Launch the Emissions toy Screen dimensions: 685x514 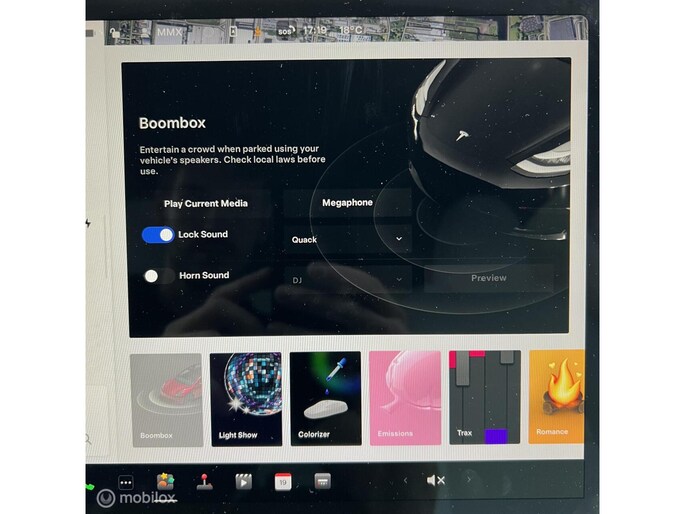click(x=404, y=398)
